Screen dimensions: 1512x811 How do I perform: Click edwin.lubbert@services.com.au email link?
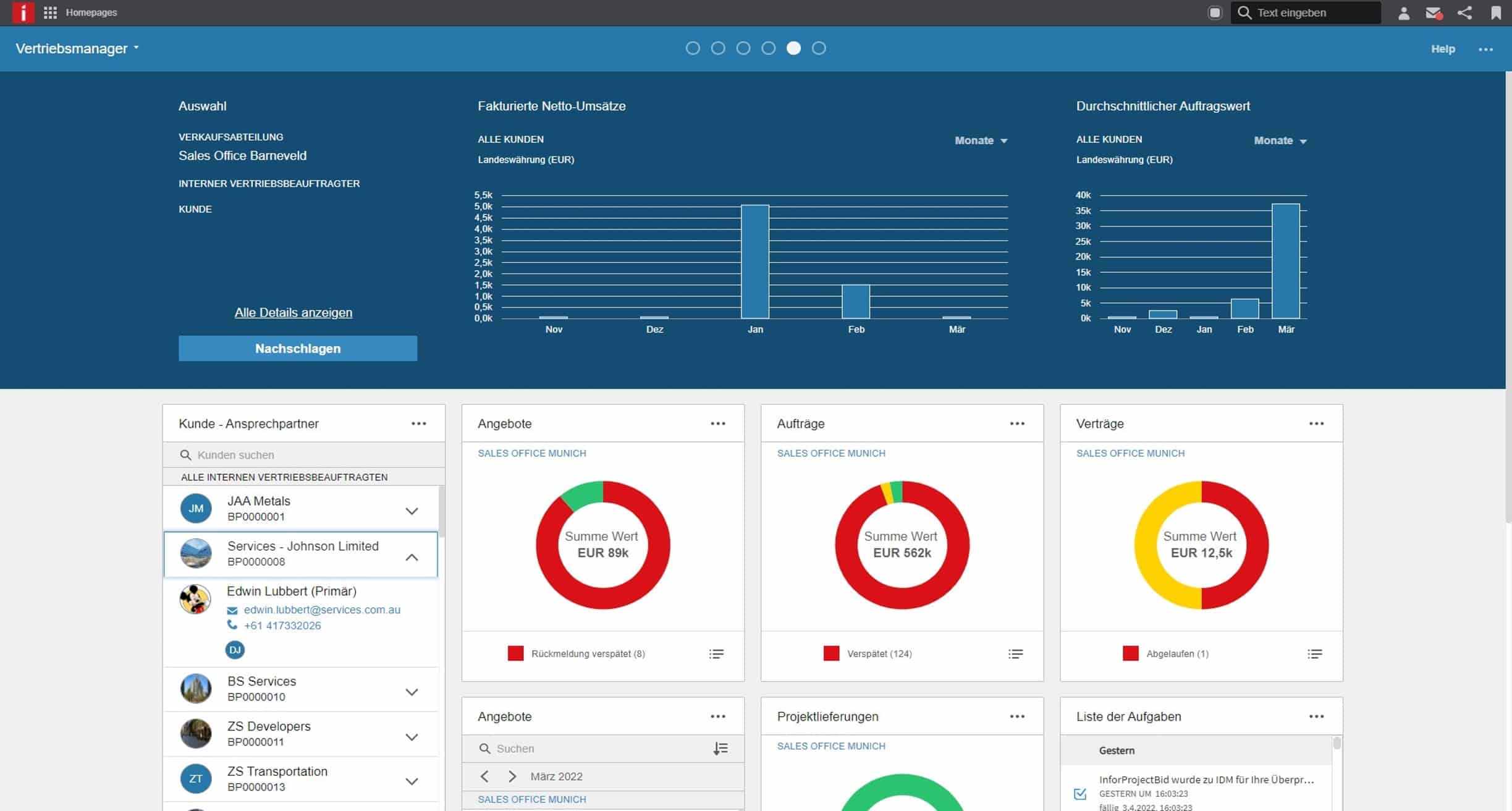(322, 609)
